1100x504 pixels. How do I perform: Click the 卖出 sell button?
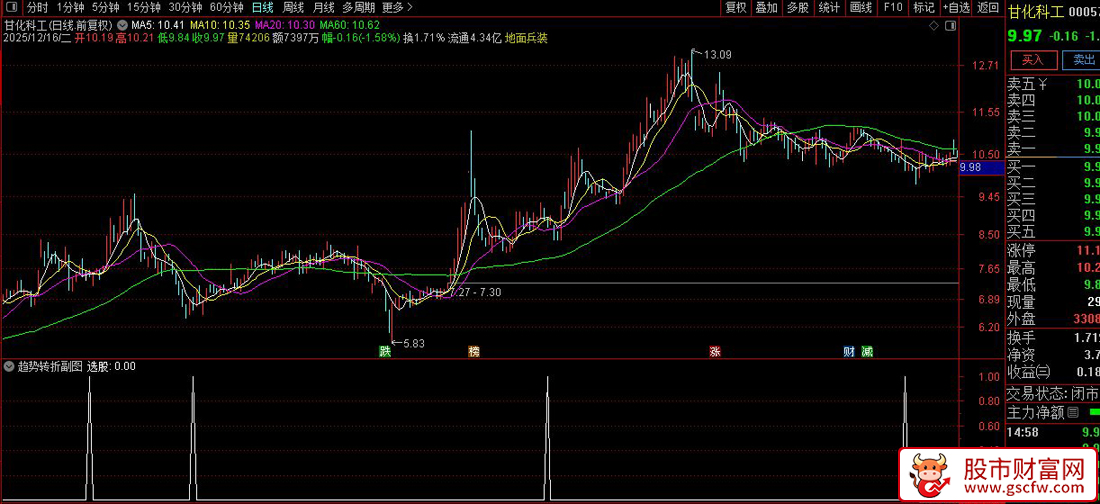pos(1081,59)
